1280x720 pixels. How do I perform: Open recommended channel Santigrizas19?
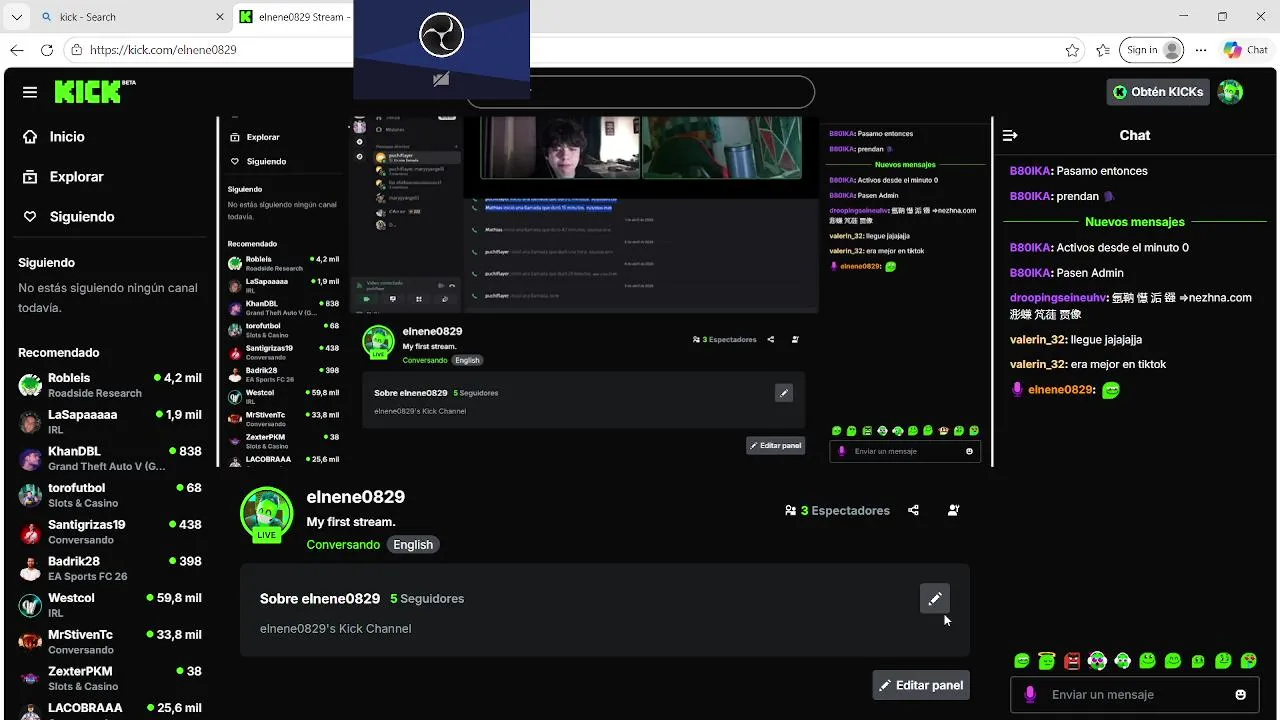coord(110,532)
